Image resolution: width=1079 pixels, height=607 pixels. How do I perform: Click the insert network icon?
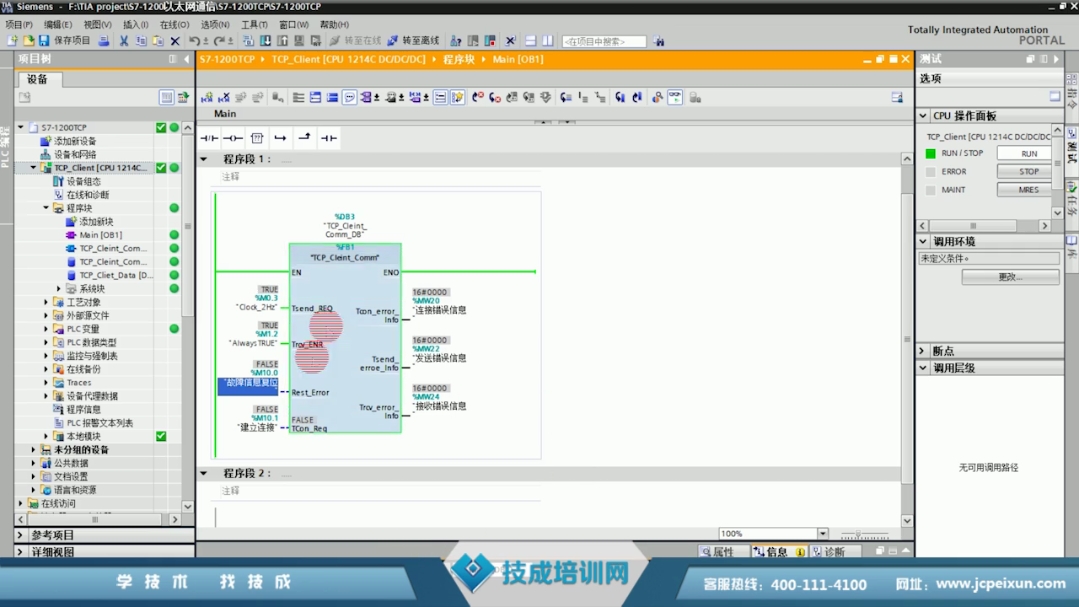click(206, 98)
